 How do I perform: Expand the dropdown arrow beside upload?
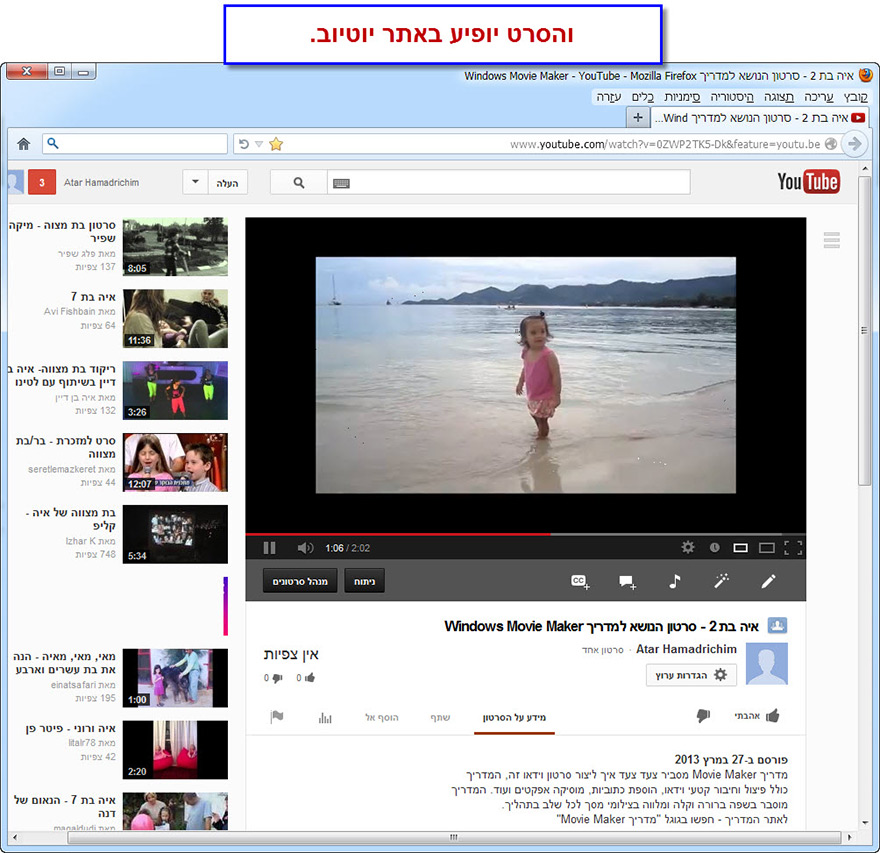tap(195, 182)
